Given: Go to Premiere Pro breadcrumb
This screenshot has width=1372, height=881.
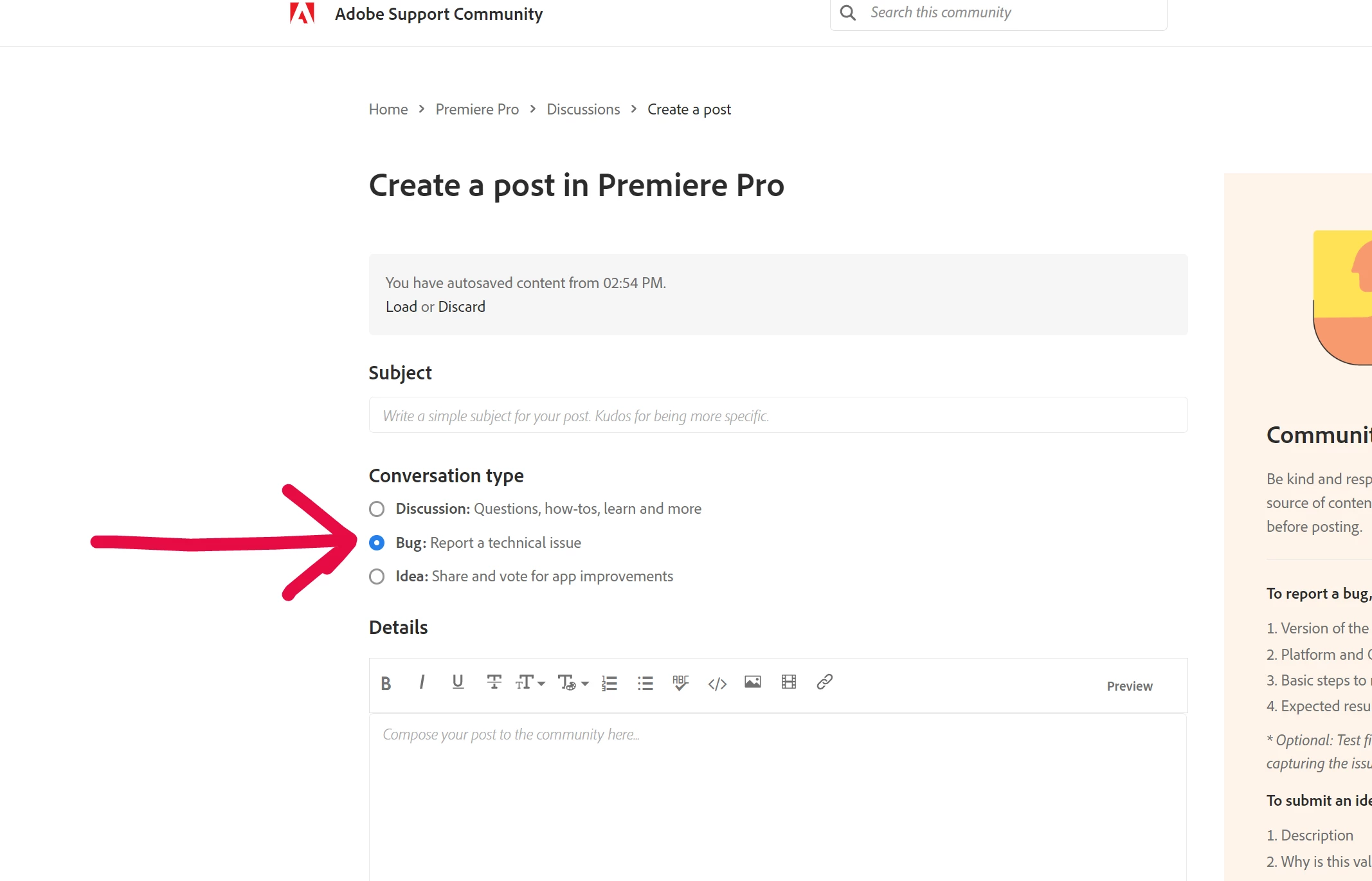Looking at the screenshot, I should pyautogui.click(x=477, y=109).
